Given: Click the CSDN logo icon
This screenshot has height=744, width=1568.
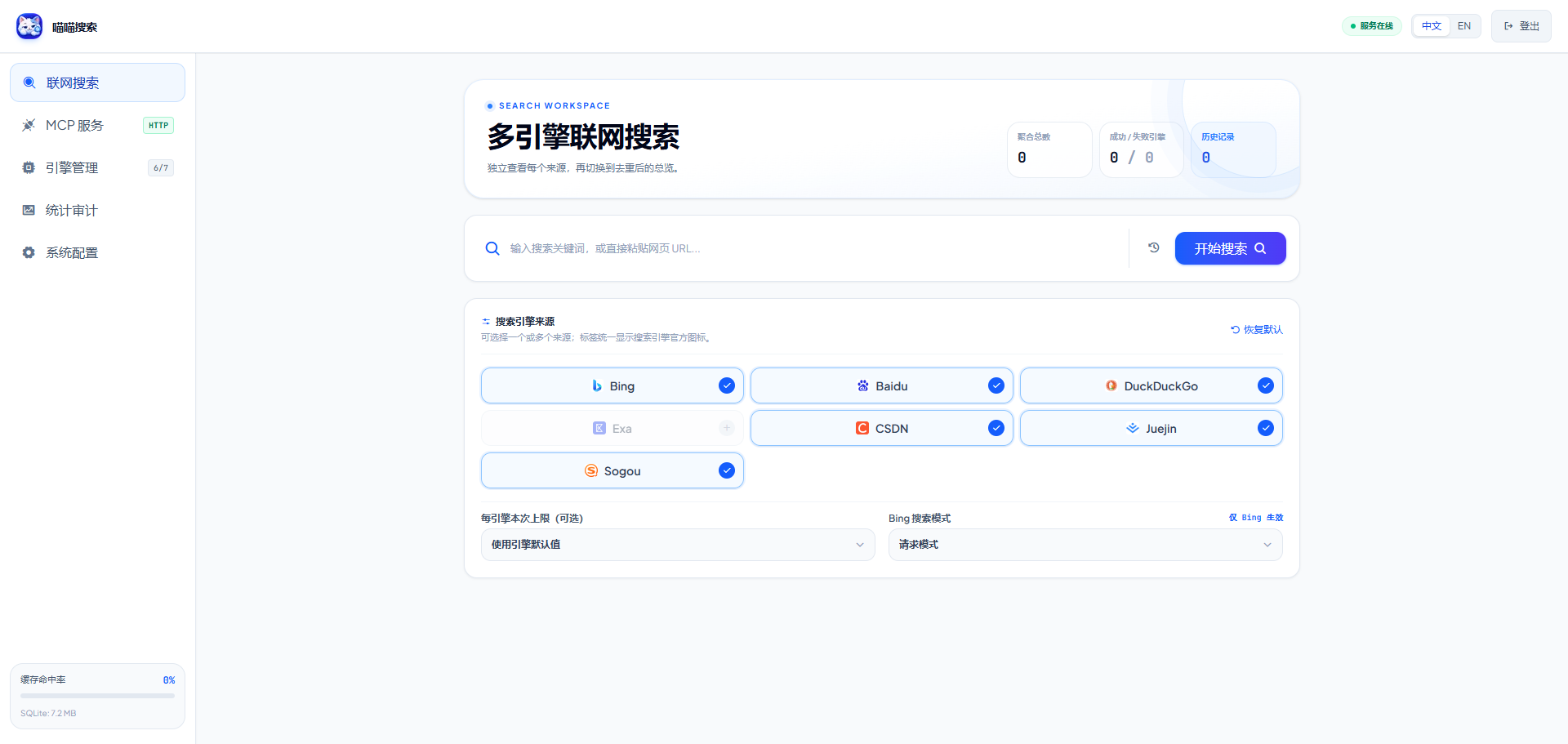Looking at the screenshot, I should tap(862, 428).
